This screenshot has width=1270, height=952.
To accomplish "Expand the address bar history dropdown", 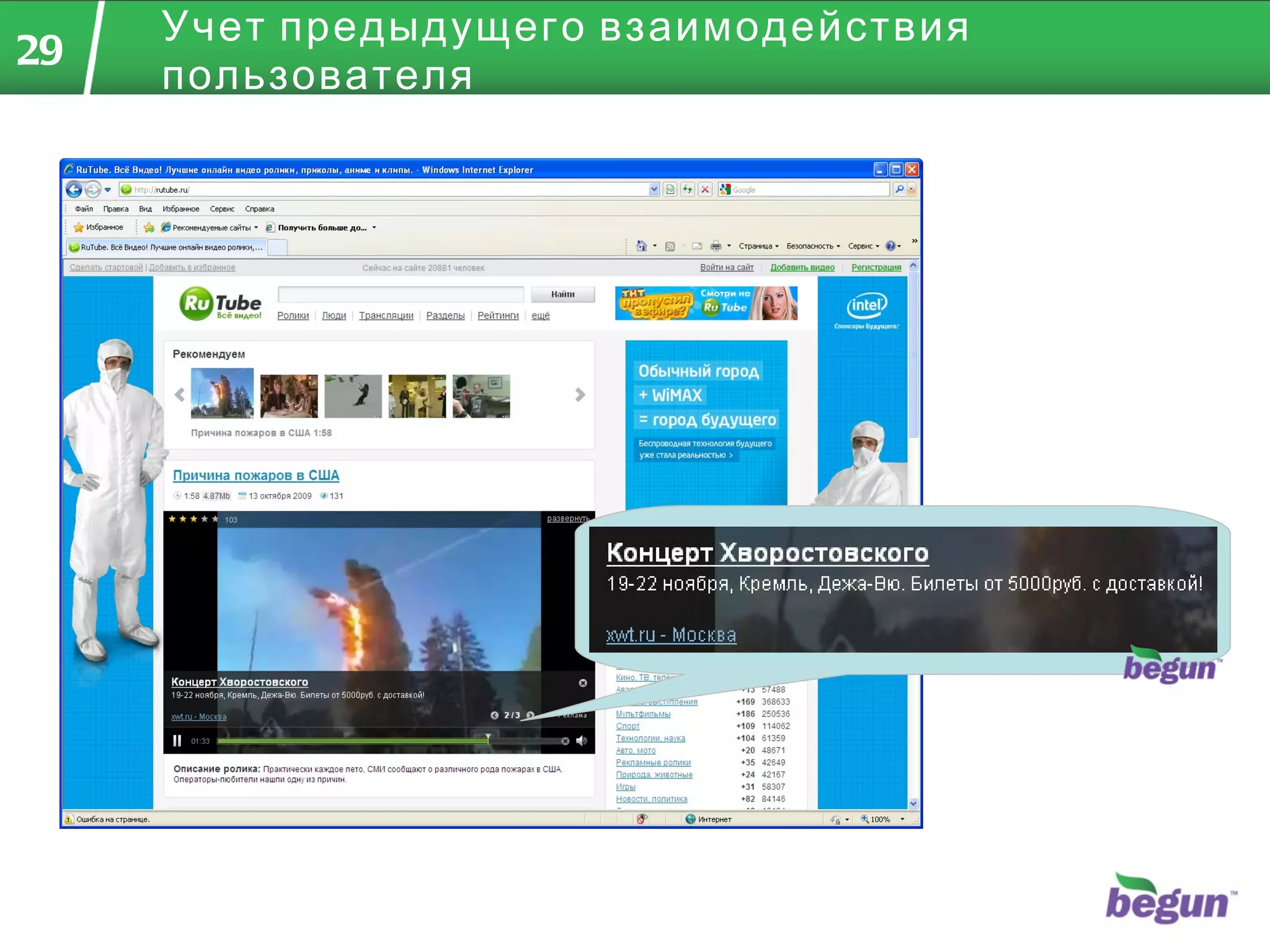I will (654, 190).
